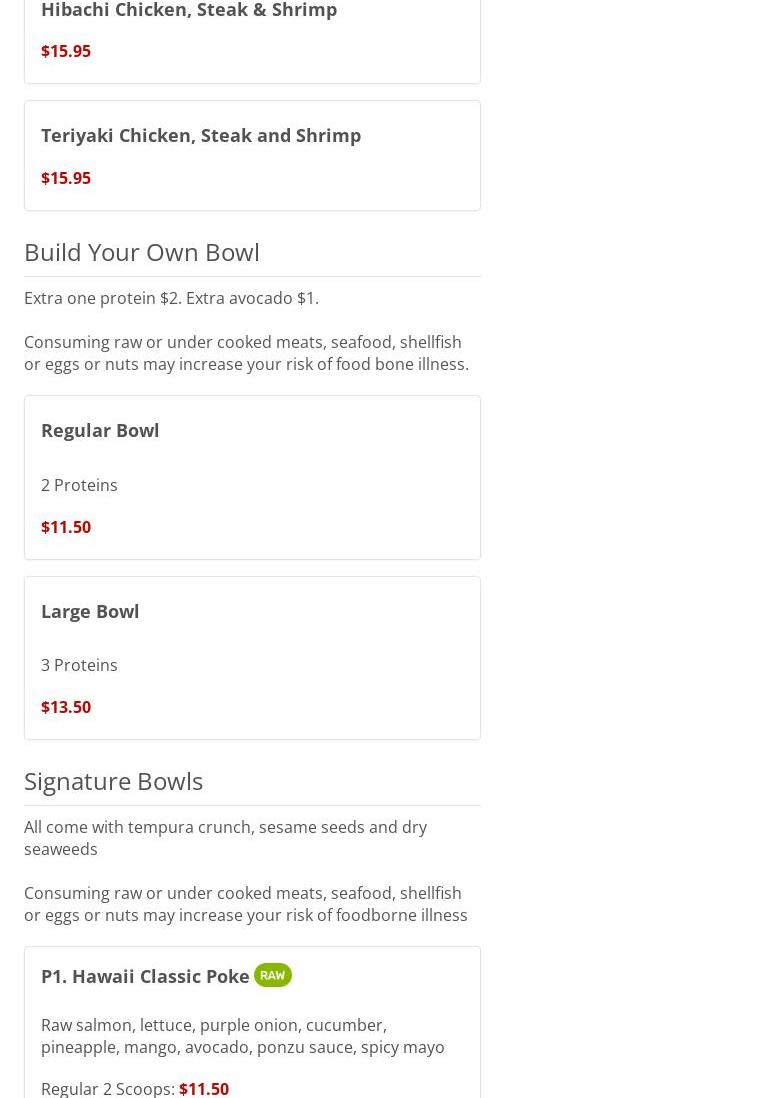Click the raw salmon ingredients description
770x1098 pixels.
242,1036
